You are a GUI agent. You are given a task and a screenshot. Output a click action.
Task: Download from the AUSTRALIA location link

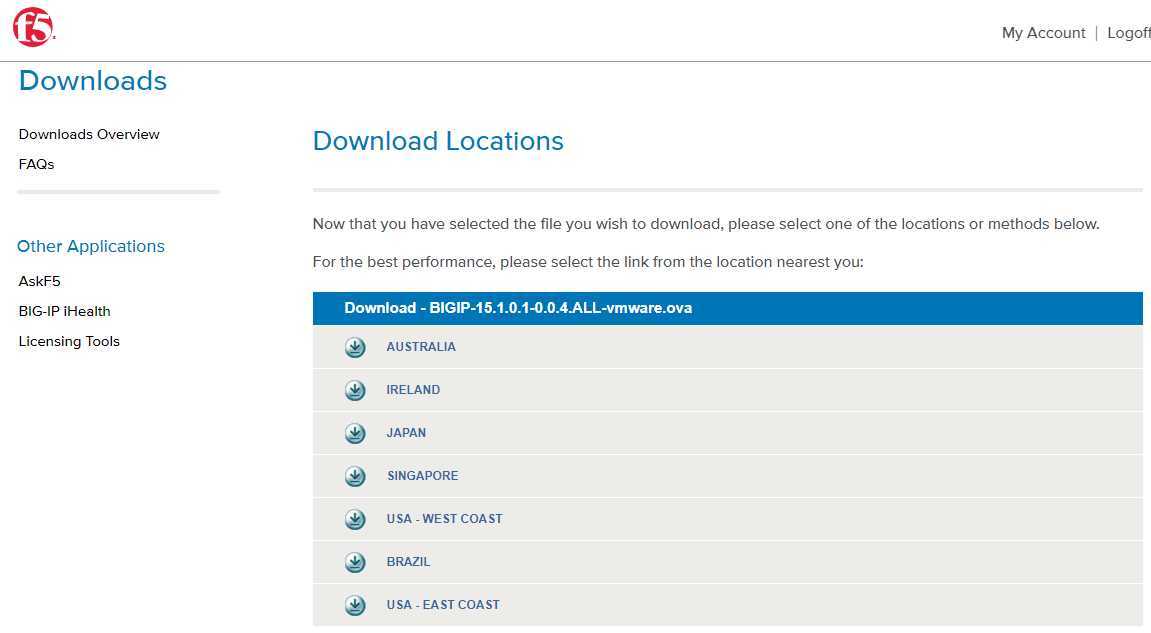(x=421, y=347)
